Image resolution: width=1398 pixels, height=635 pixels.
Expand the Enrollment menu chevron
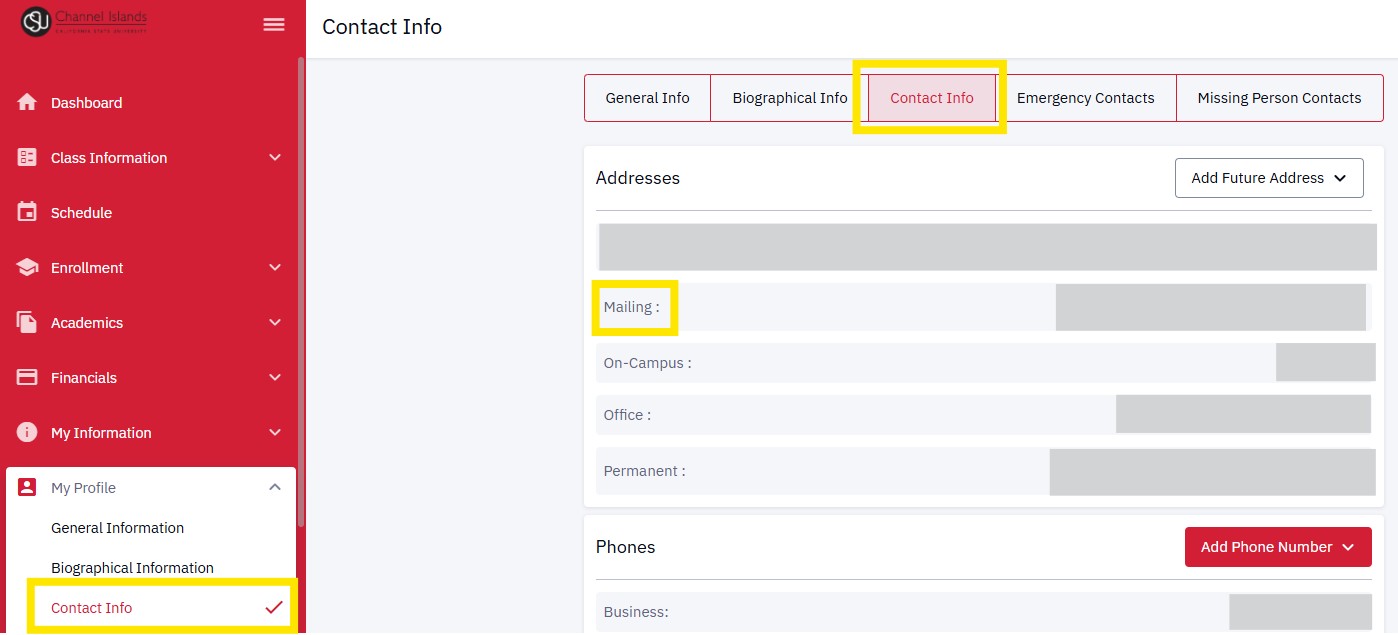click(275, 267)
